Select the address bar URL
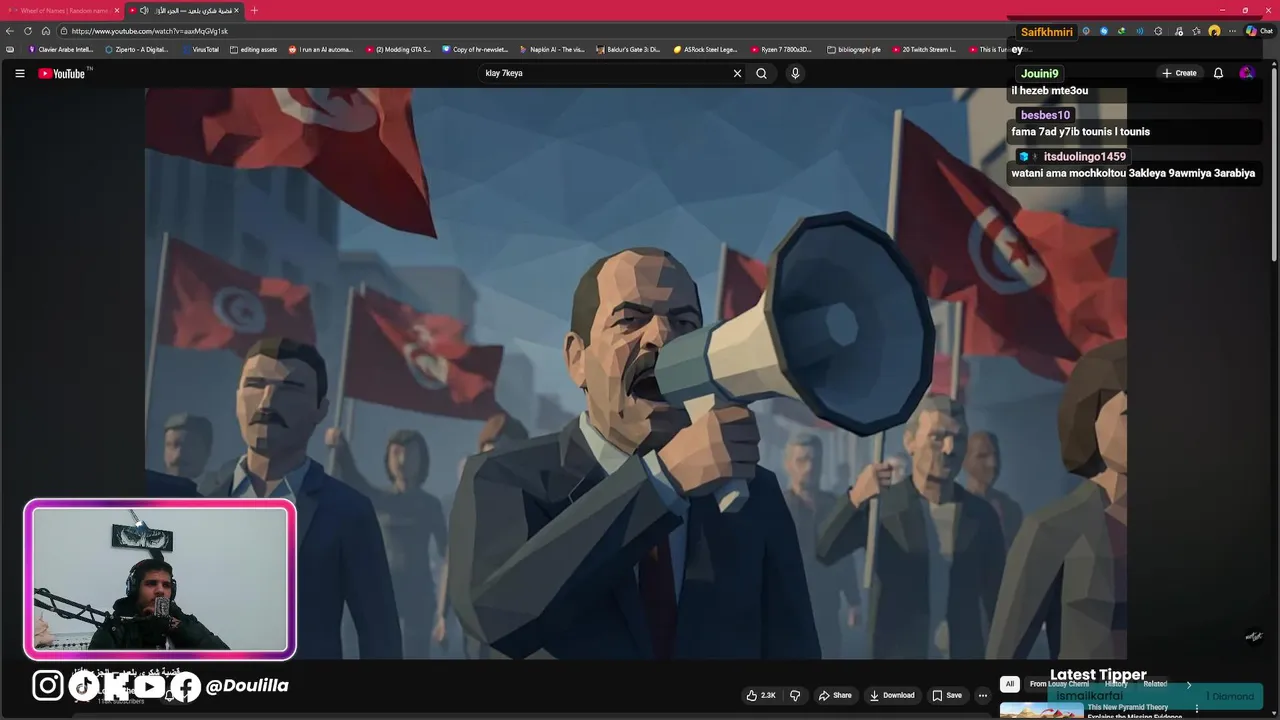 (x=150, y=31)
